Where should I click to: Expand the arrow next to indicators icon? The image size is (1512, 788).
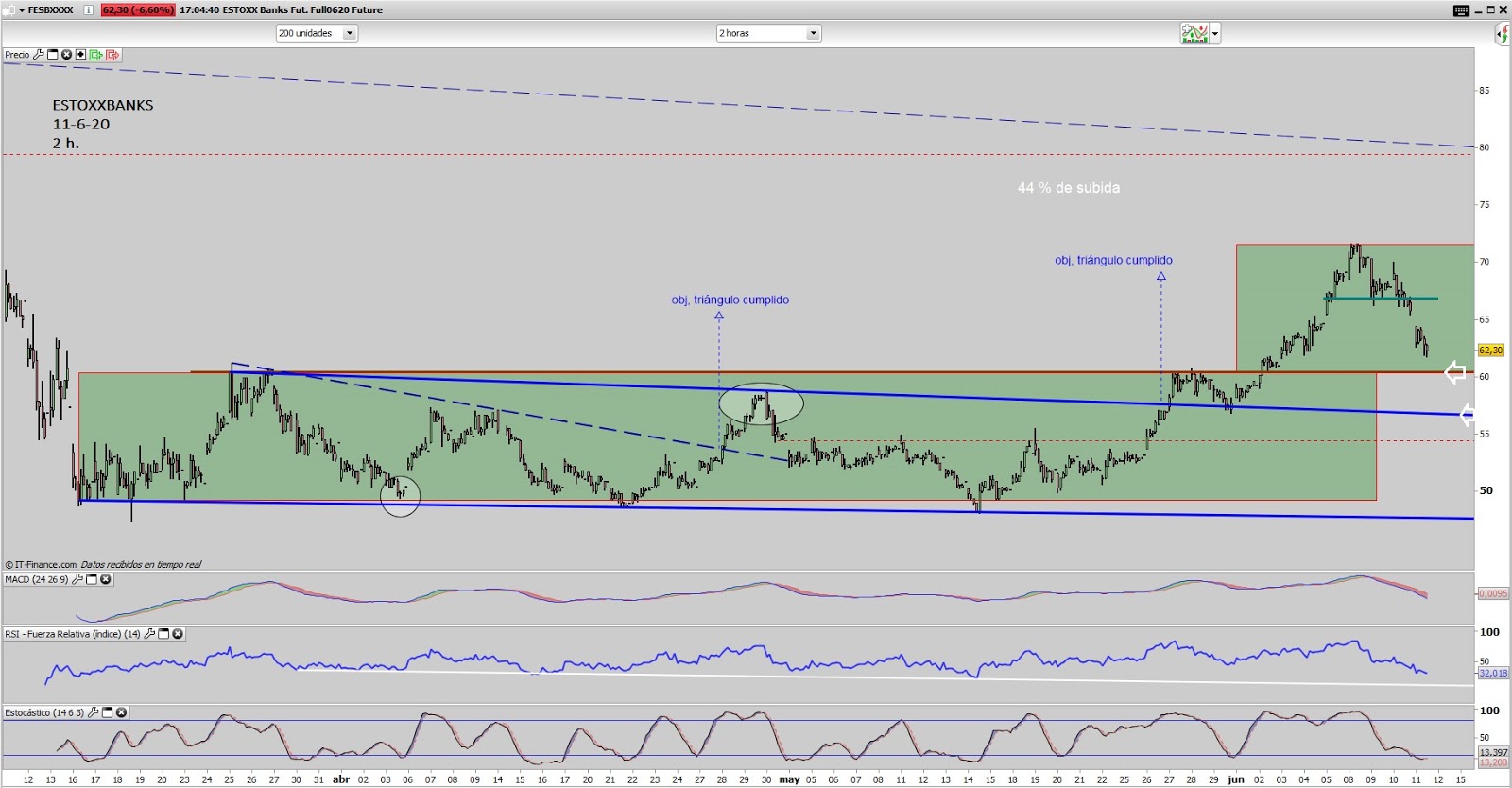click(1215, 34)
